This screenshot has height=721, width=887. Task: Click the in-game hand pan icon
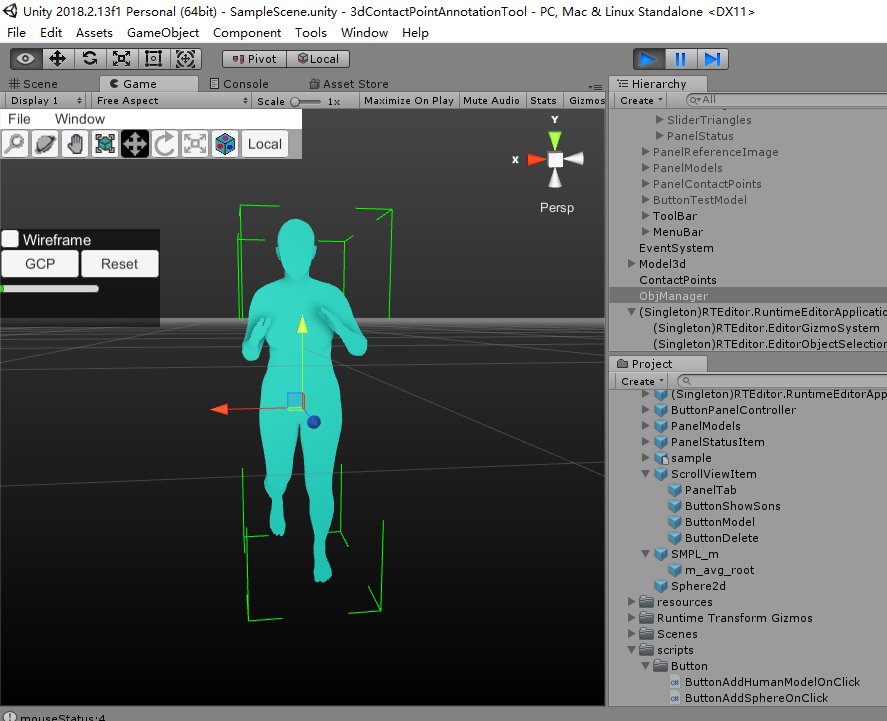pos(75,144)
